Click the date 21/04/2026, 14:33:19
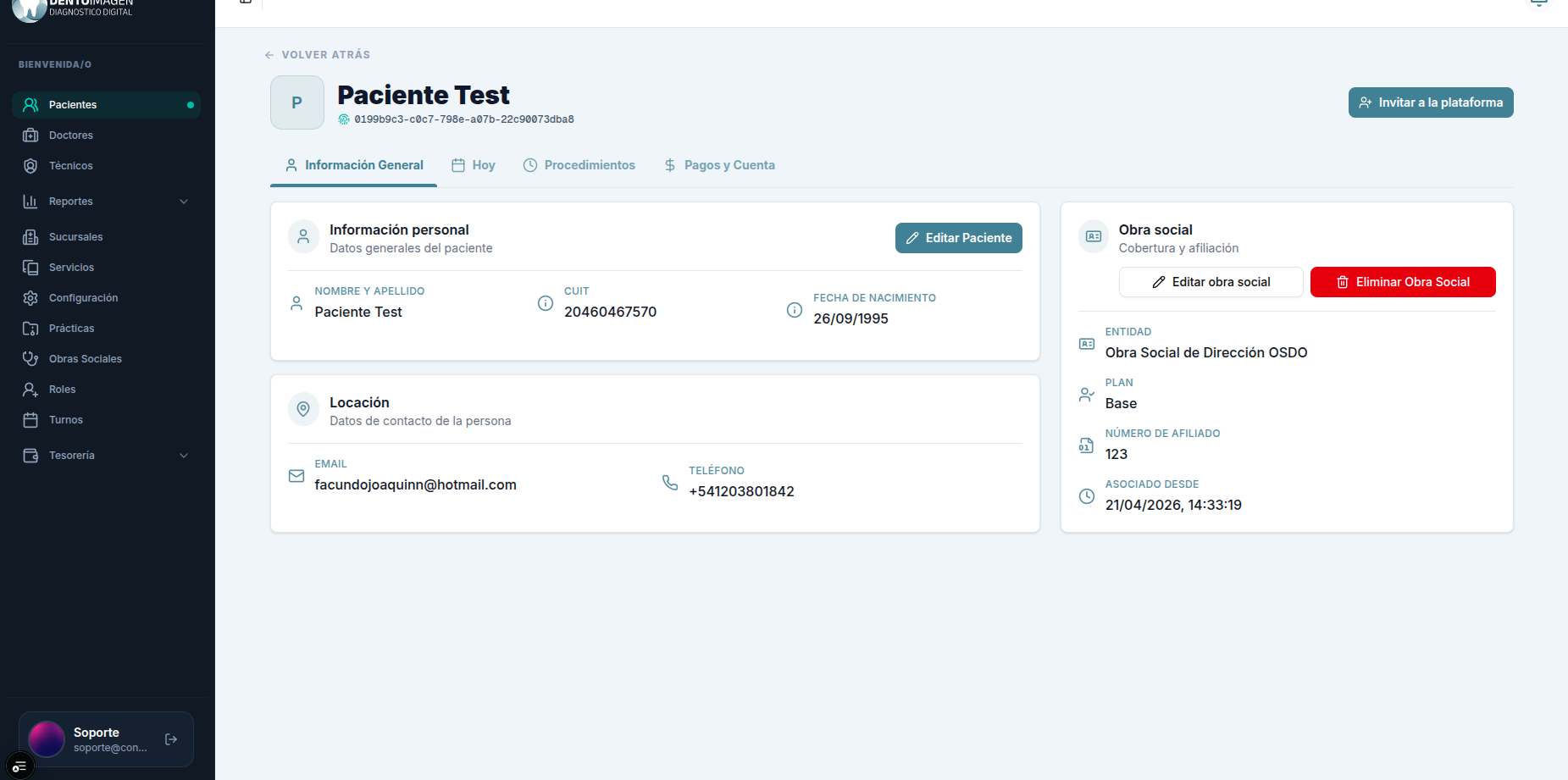The height and width of the screenshot is (780, 1568). click(1173, 506)
